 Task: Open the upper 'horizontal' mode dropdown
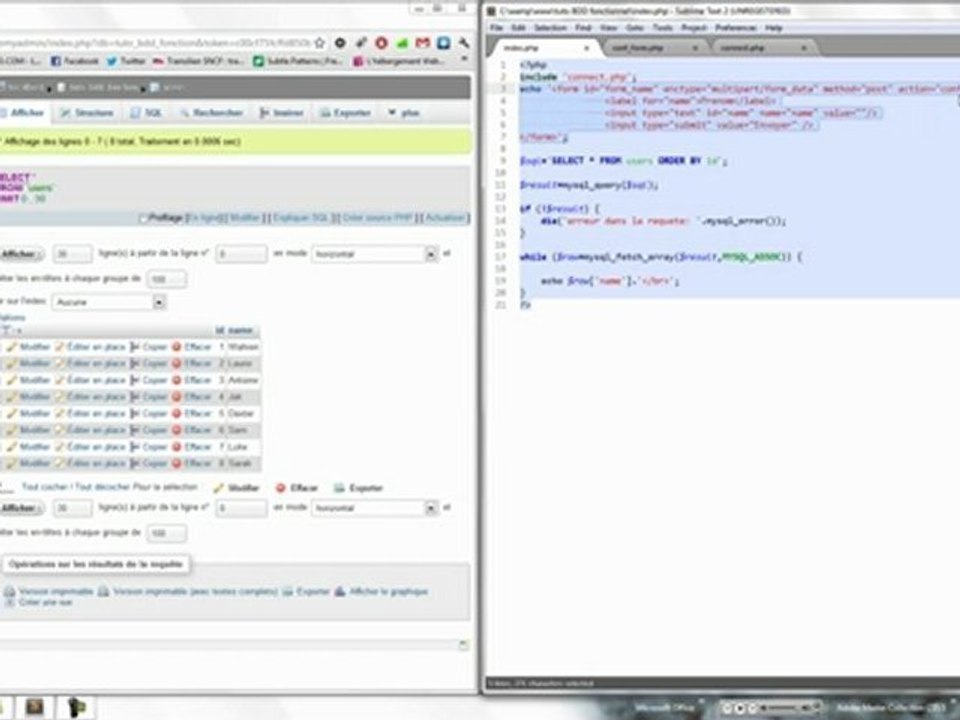(x=375, y=254)
